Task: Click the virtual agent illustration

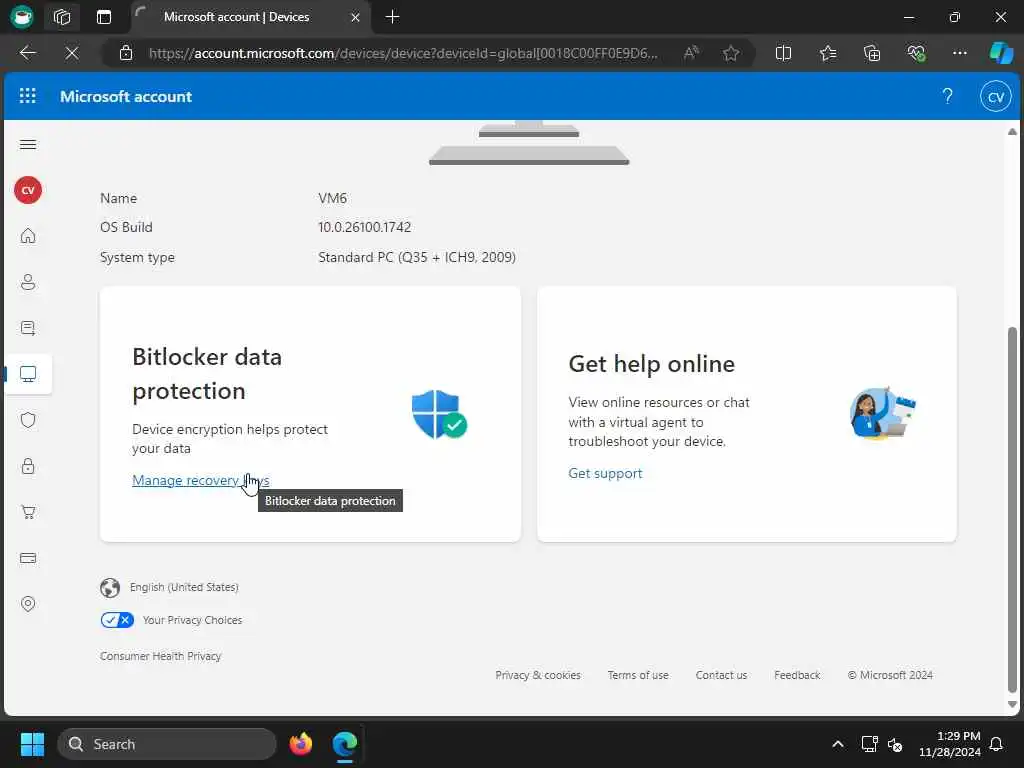Action: 882,413
